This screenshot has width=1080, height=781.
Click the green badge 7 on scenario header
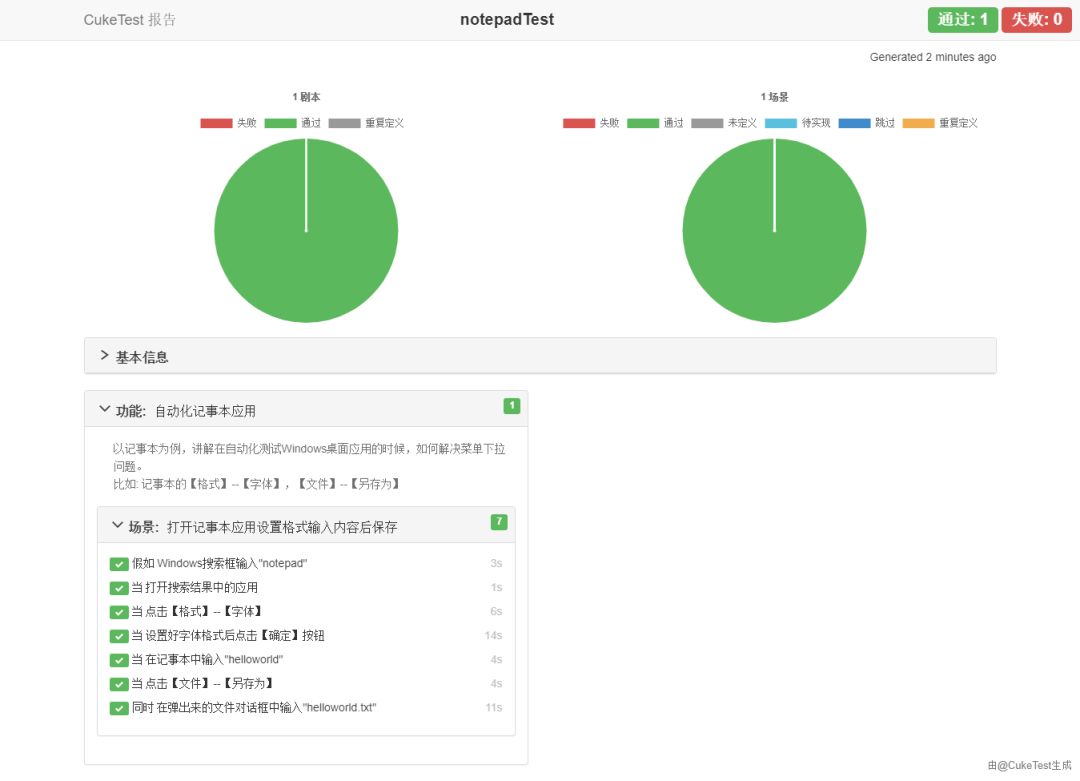499,522
